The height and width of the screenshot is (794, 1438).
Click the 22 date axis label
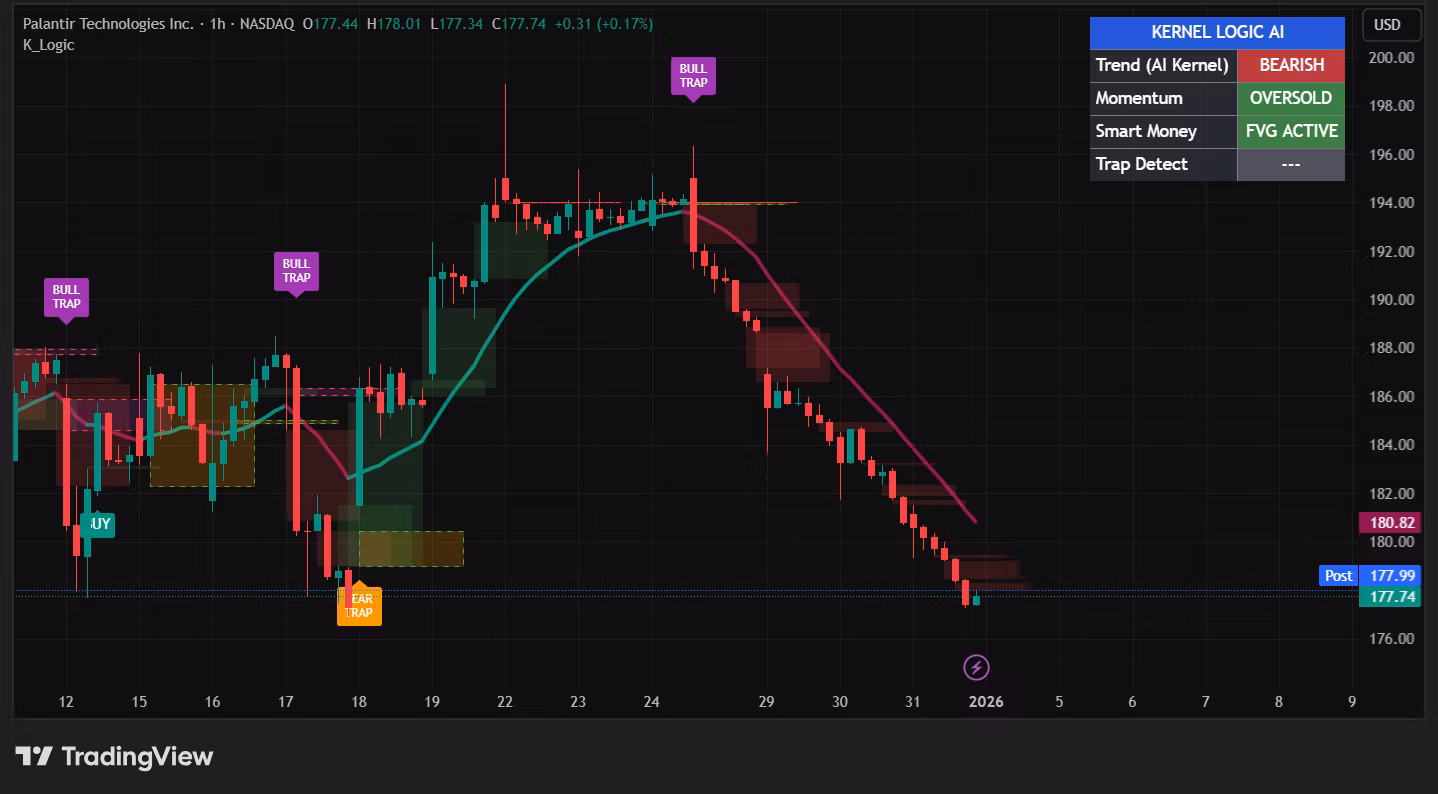click(505, 702)
